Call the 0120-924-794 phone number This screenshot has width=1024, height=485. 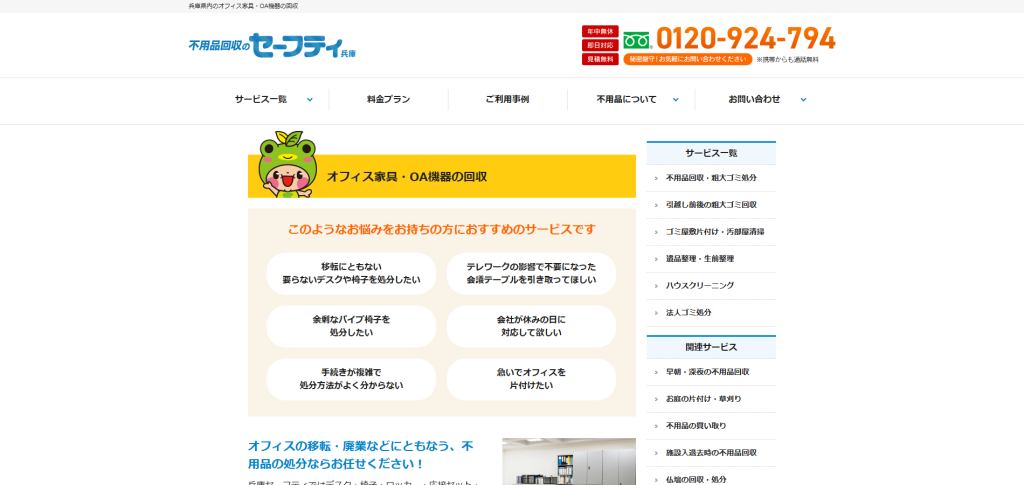(745, 38)
